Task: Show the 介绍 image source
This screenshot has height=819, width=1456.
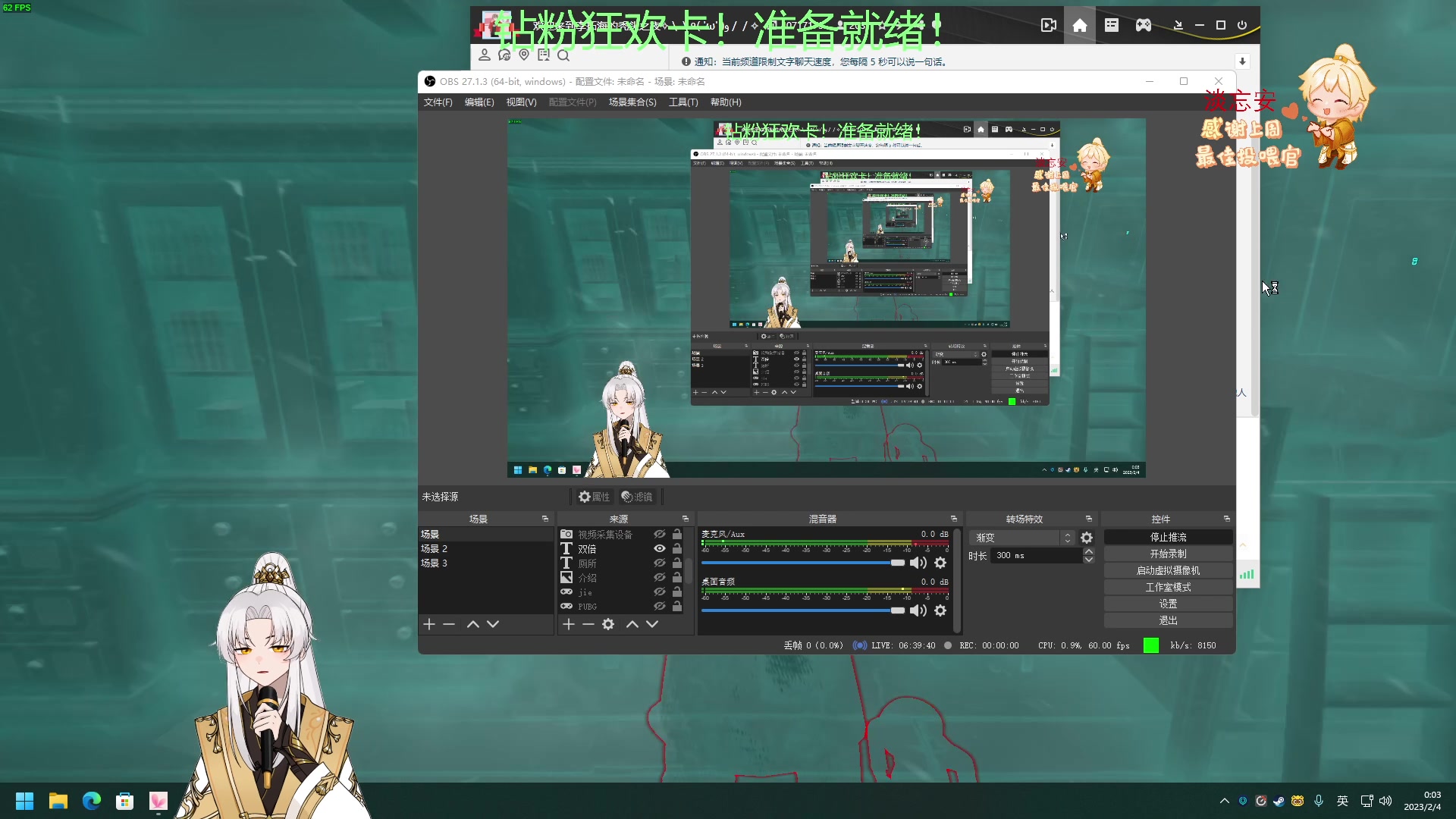Action: point(660,578)
